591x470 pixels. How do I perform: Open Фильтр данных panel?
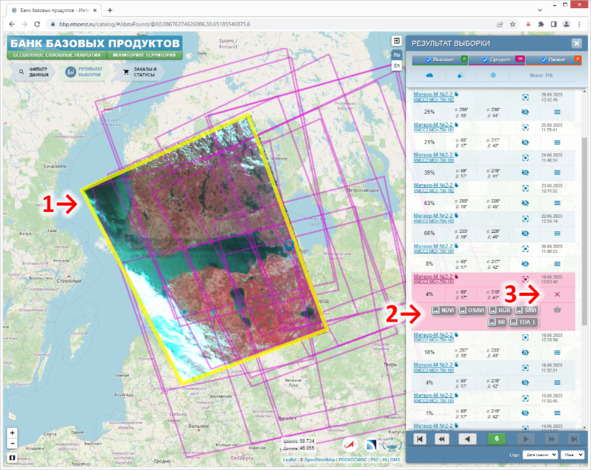(x=33, y=72)
